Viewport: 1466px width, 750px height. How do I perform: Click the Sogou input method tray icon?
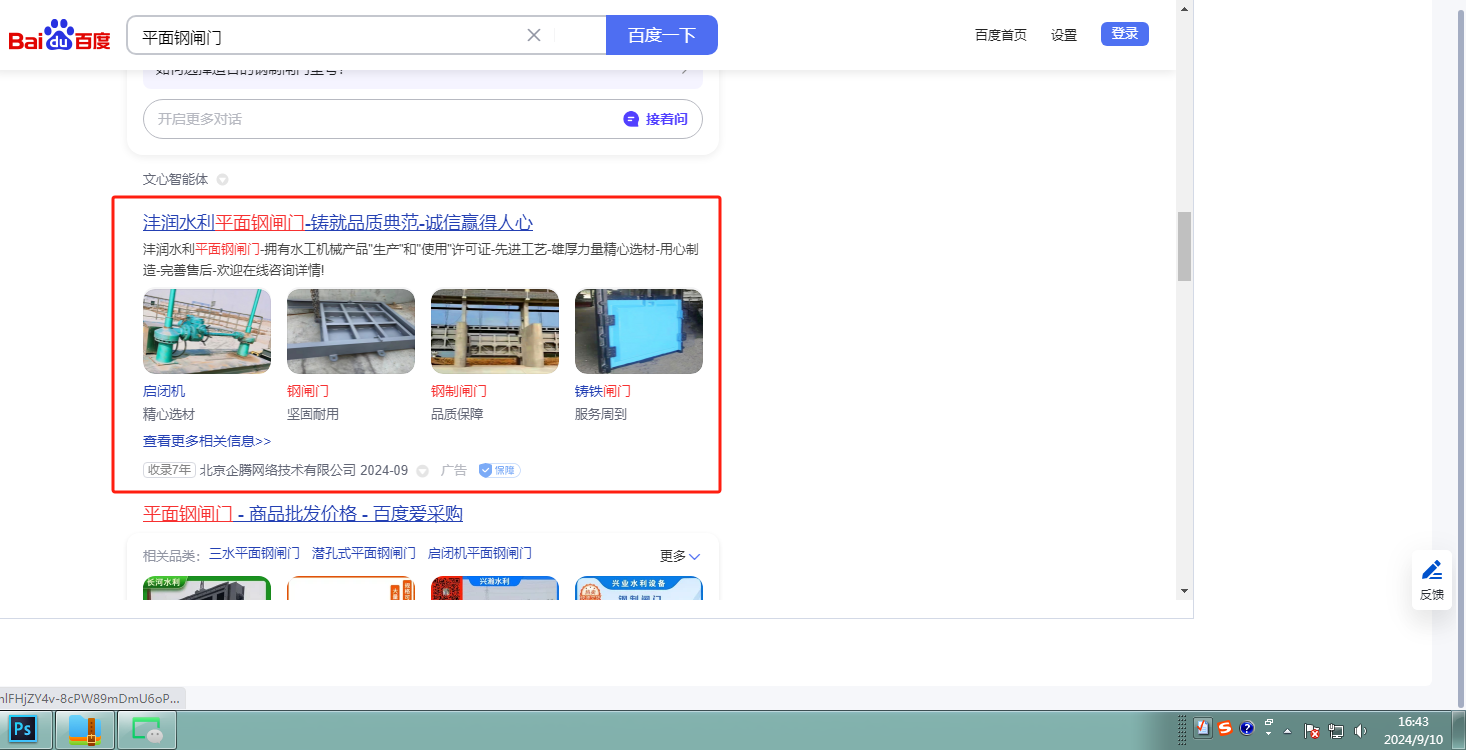point(1225,728)
